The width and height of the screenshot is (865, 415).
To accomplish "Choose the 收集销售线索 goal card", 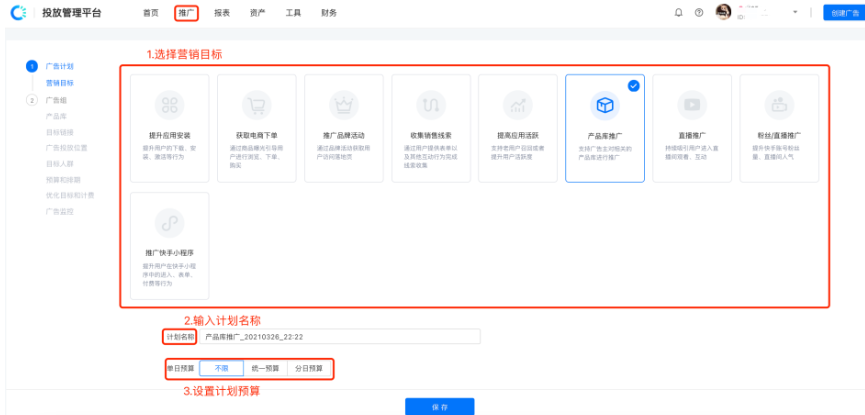I will 431,128.
